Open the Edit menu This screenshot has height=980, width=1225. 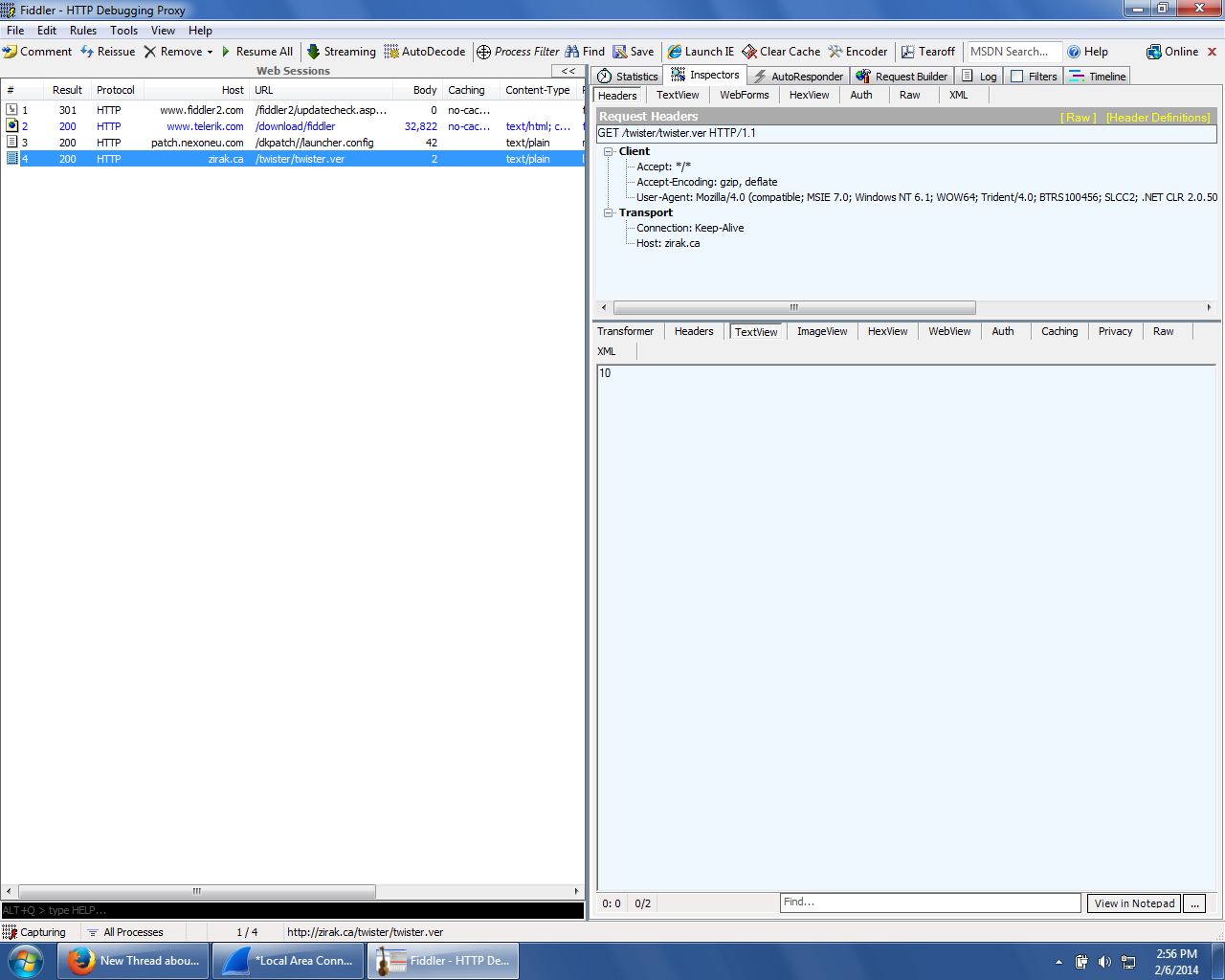point(47,31)
